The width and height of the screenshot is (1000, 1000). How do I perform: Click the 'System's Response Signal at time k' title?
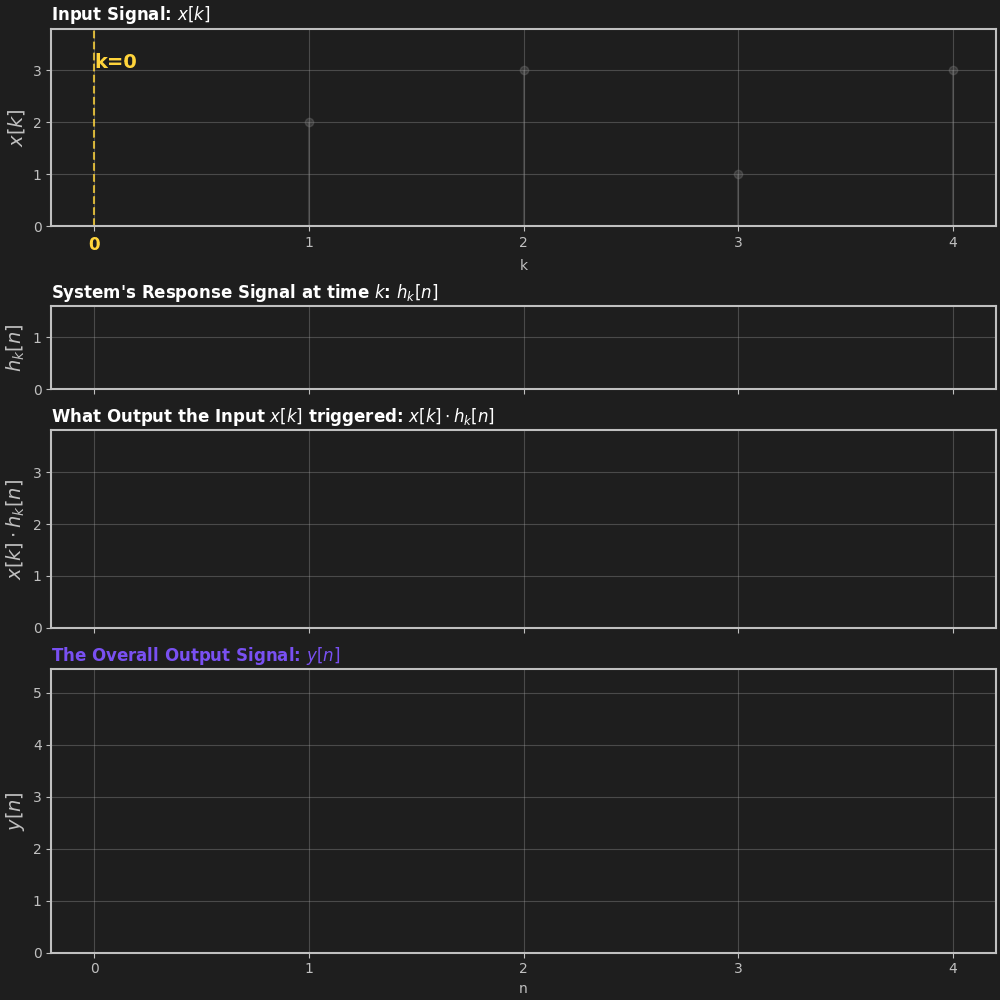(x=245, y=292)
